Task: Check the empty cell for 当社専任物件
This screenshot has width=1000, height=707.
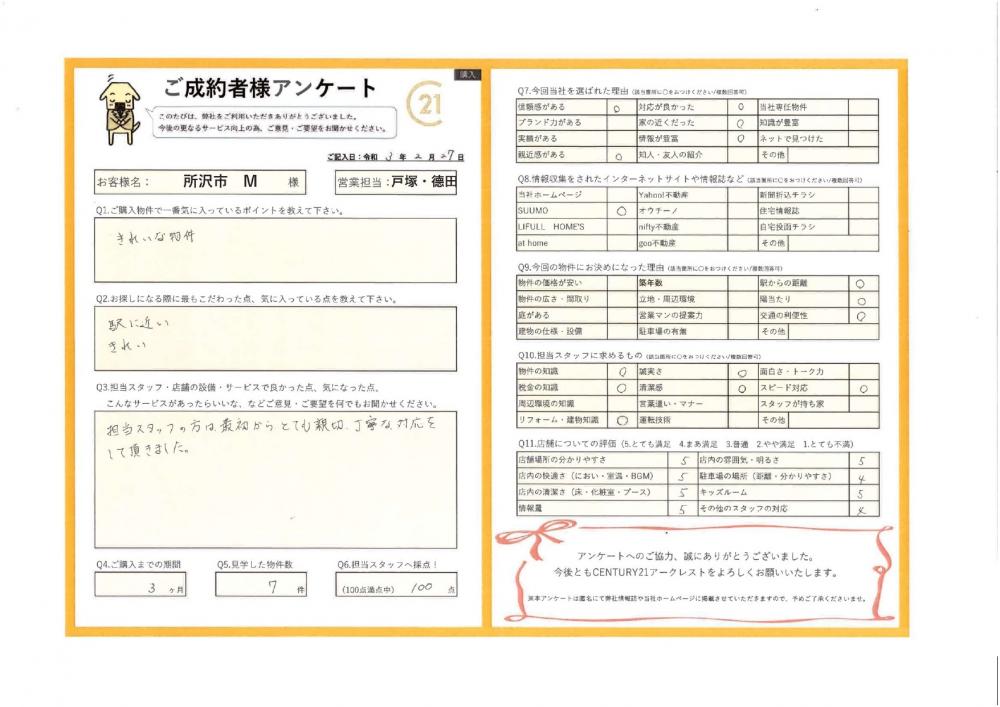Action: (864, 107)
